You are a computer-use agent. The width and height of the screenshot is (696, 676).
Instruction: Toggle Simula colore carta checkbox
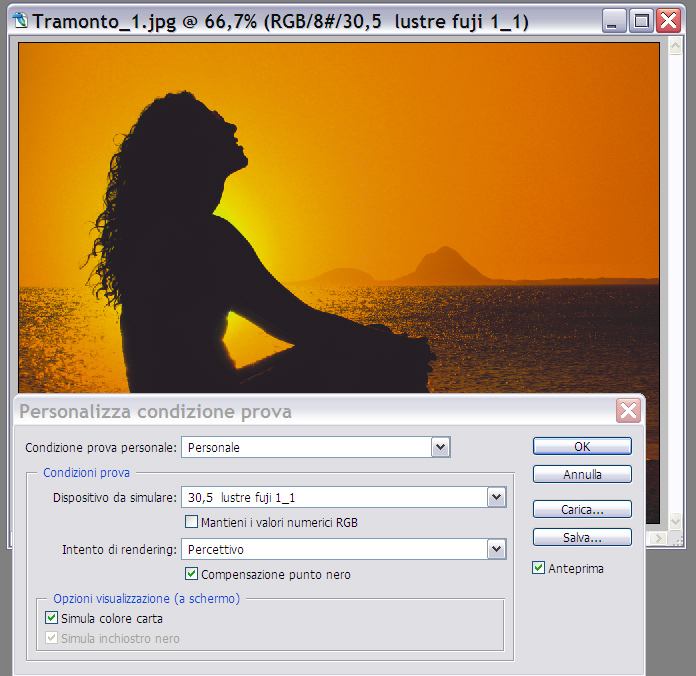(x=51, y=617)
